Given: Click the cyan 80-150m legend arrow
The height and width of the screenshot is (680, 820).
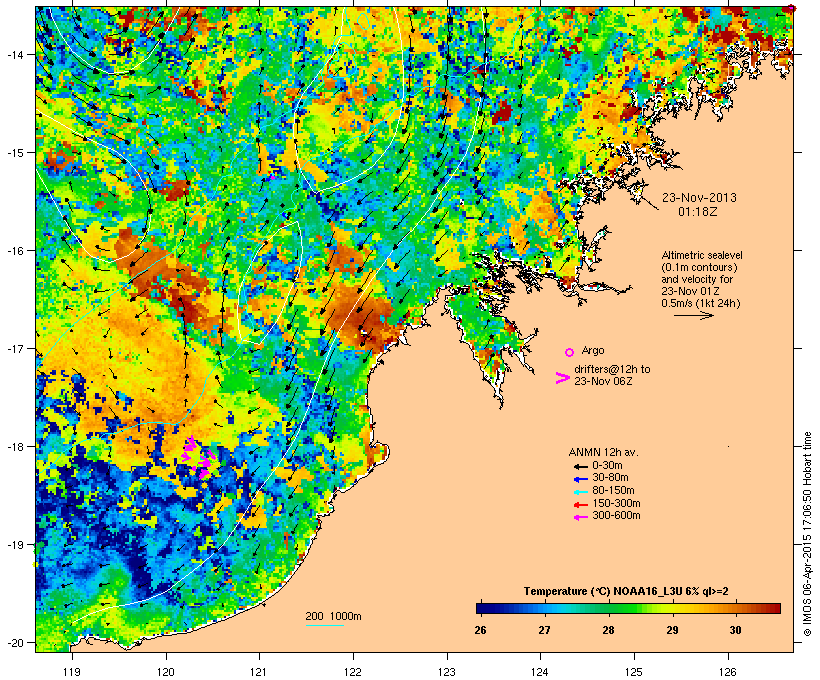Looking at the screenshot, I should (580, 492).
